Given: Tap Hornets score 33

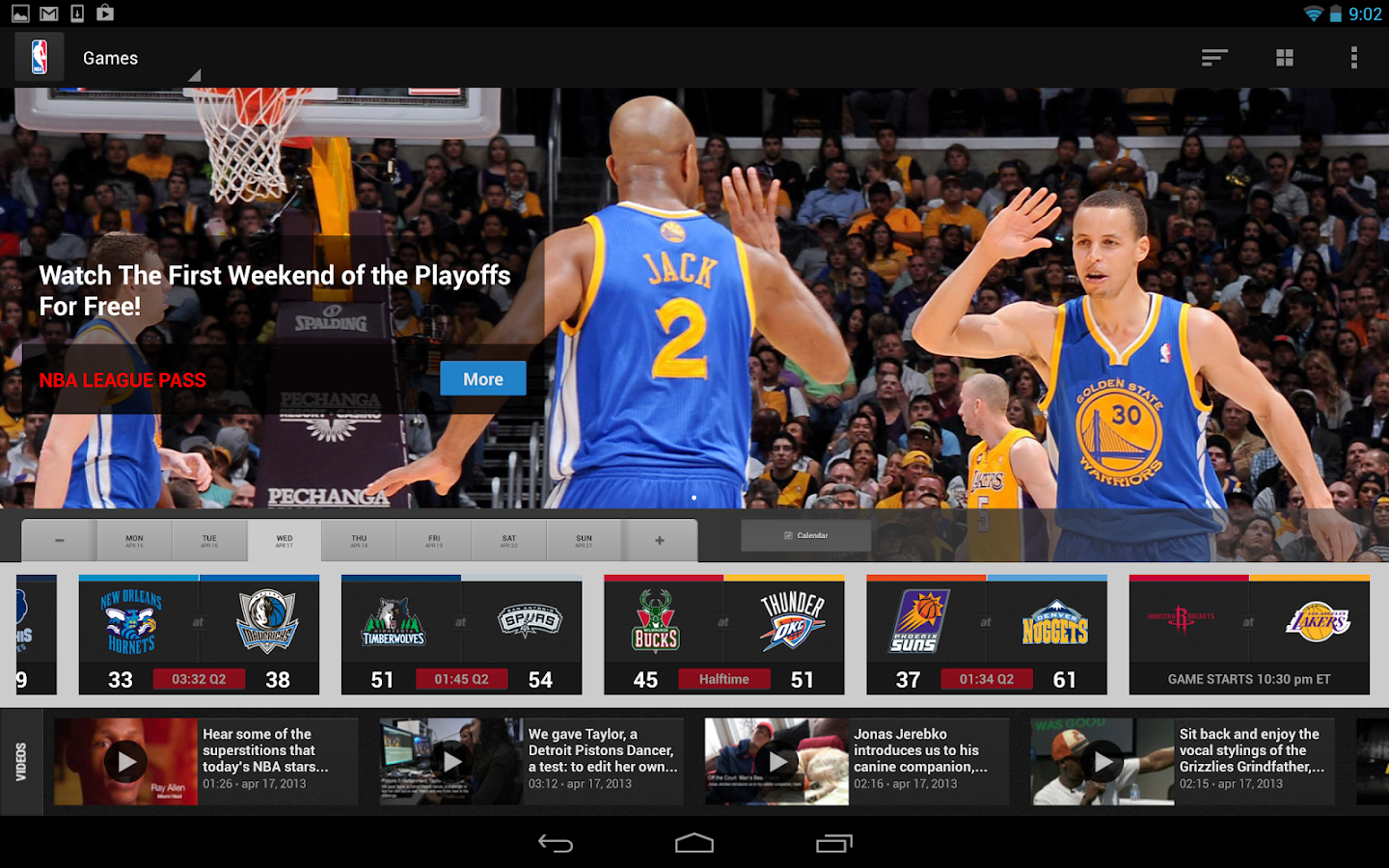Looking at the screenshot, I should [121, 680].
